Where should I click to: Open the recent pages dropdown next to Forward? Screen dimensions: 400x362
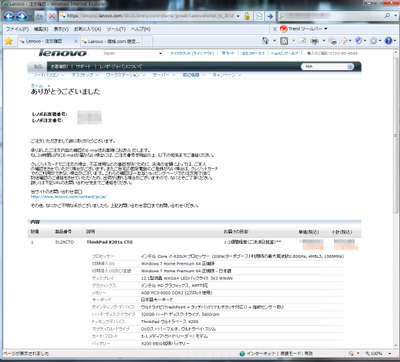[30, 16]
